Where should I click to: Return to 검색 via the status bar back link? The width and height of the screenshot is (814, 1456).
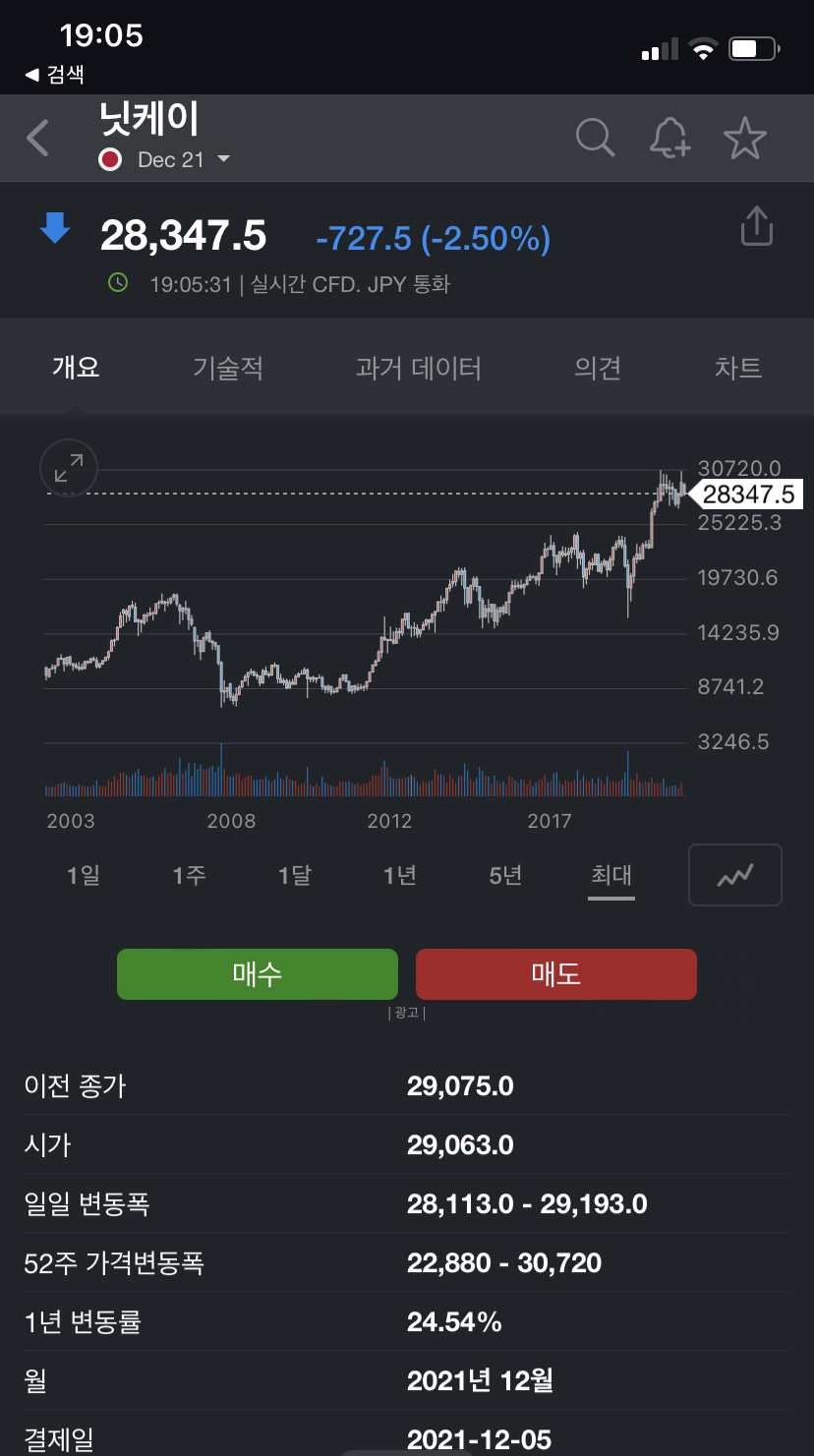55,74
